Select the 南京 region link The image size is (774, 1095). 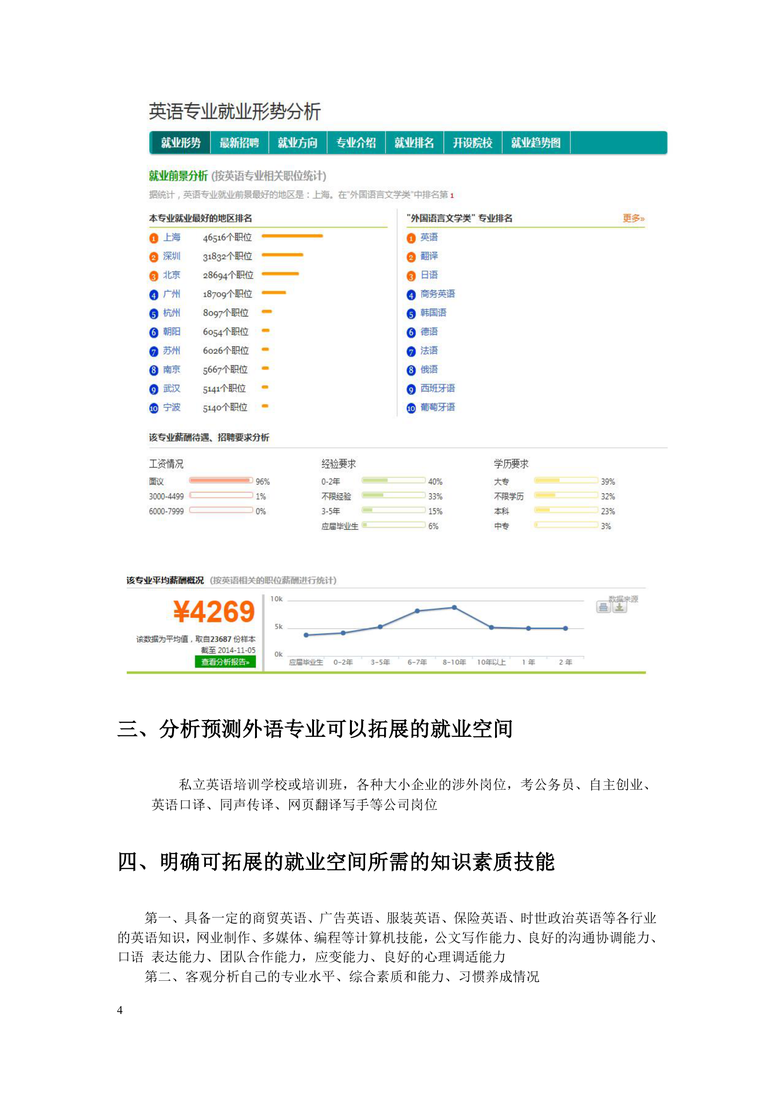tap(172, 369)
